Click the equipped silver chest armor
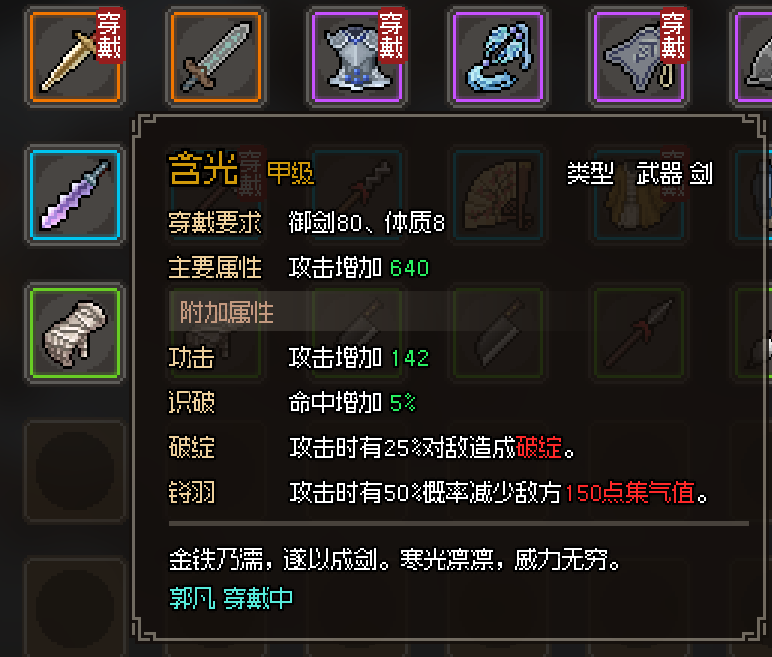 click(x=357, y=57)
